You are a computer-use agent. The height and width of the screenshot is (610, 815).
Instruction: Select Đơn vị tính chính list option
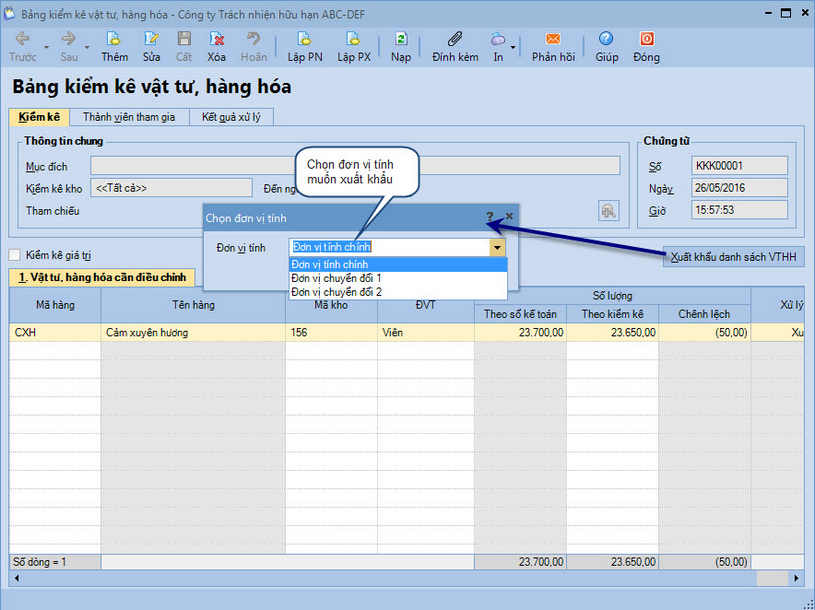pos(398,264)
